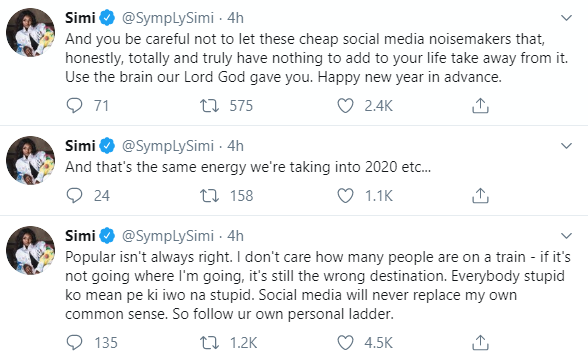Share the 'Popular isn't always right' tweet
588x361 pixels.
(x=480, y=342)
